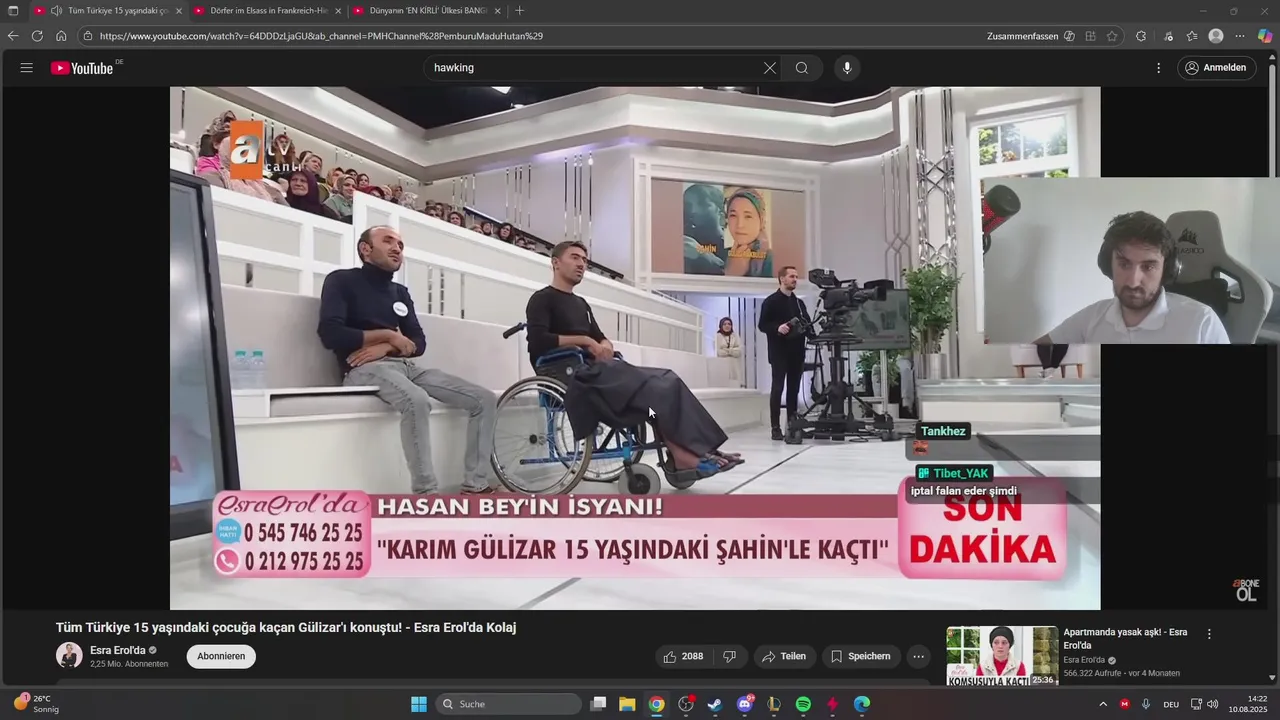Open suggested video's channel Esra Erol'da
The height and width of the screenshot is (720, 1280).
click(1084, 660)
